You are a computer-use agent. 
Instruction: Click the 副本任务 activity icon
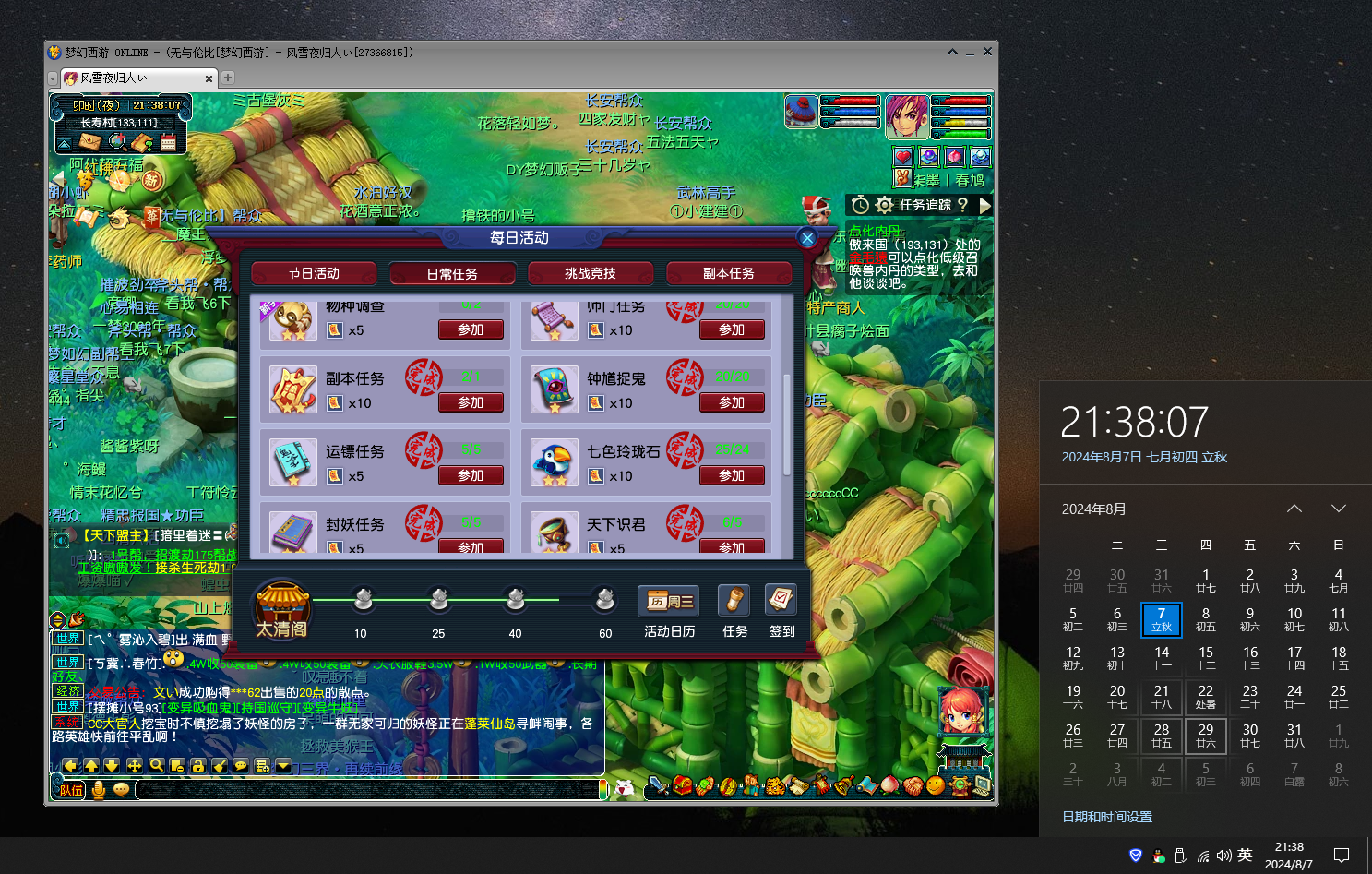point(293,389)
